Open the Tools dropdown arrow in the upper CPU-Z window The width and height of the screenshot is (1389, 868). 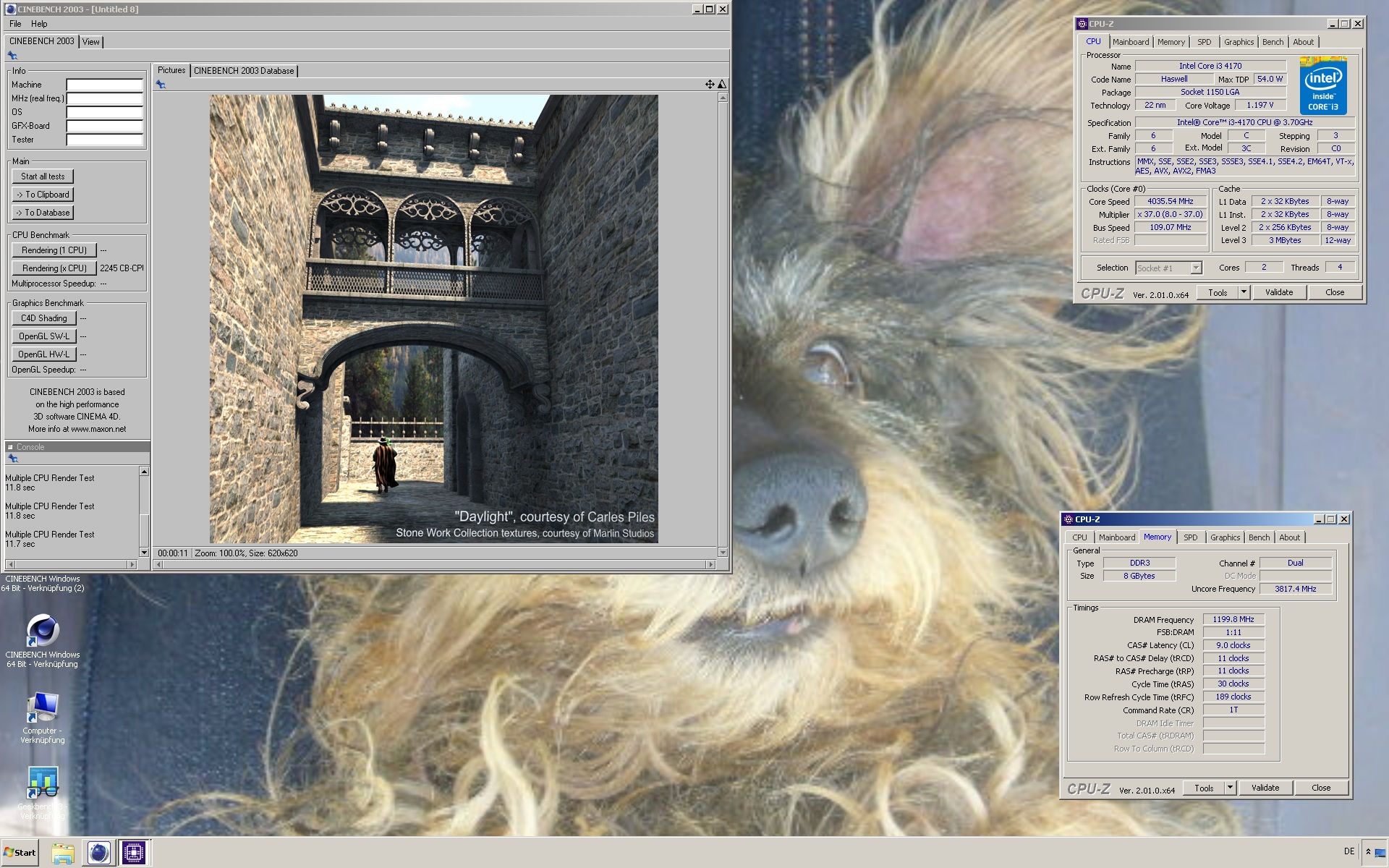coord(1244,292)
